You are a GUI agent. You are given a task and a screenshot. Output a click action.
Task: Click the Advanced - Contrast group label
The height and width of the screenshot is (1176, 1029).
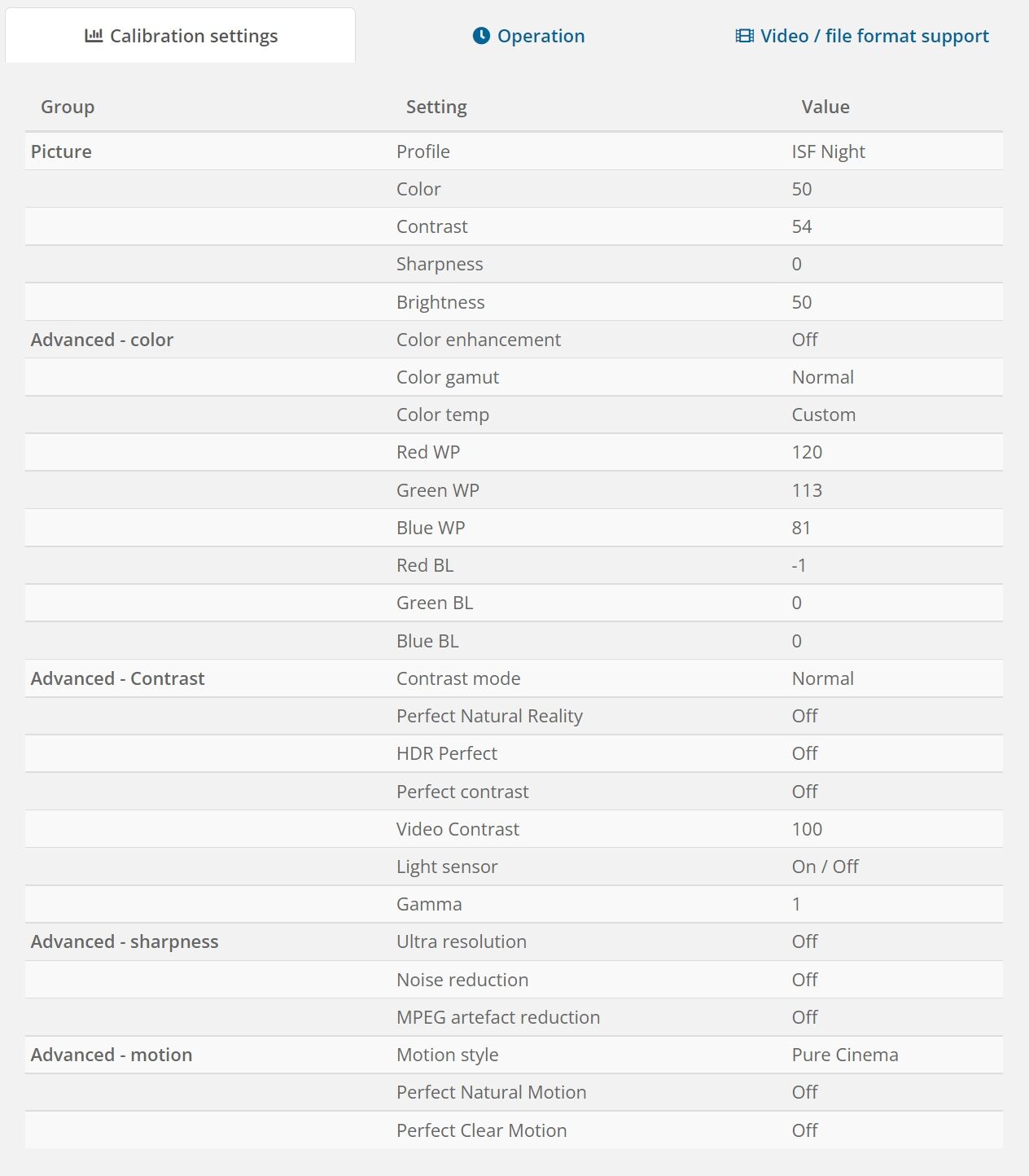coord(117,678)
